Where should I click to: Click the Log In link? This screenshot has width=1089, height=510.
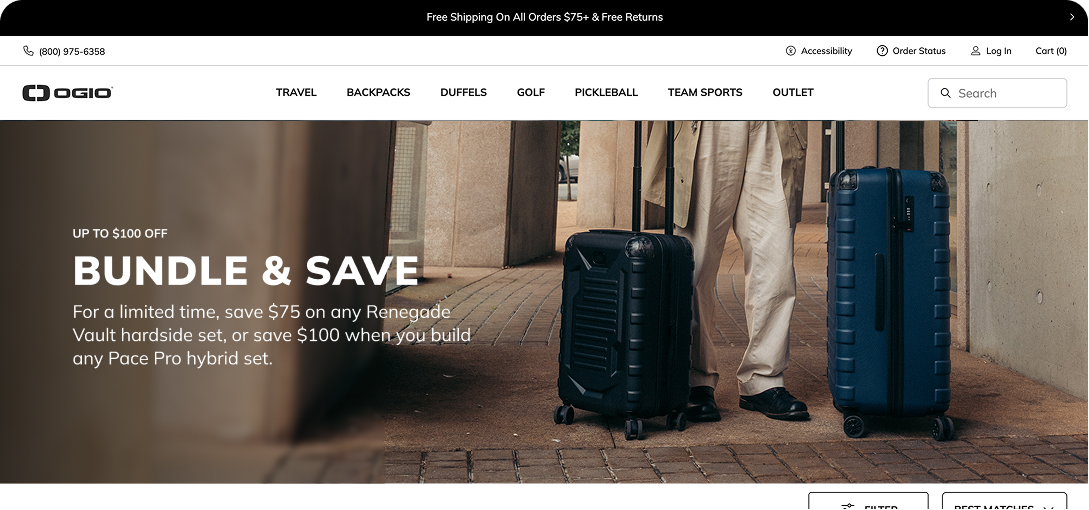pyautogui.click(x=998, y=51)
